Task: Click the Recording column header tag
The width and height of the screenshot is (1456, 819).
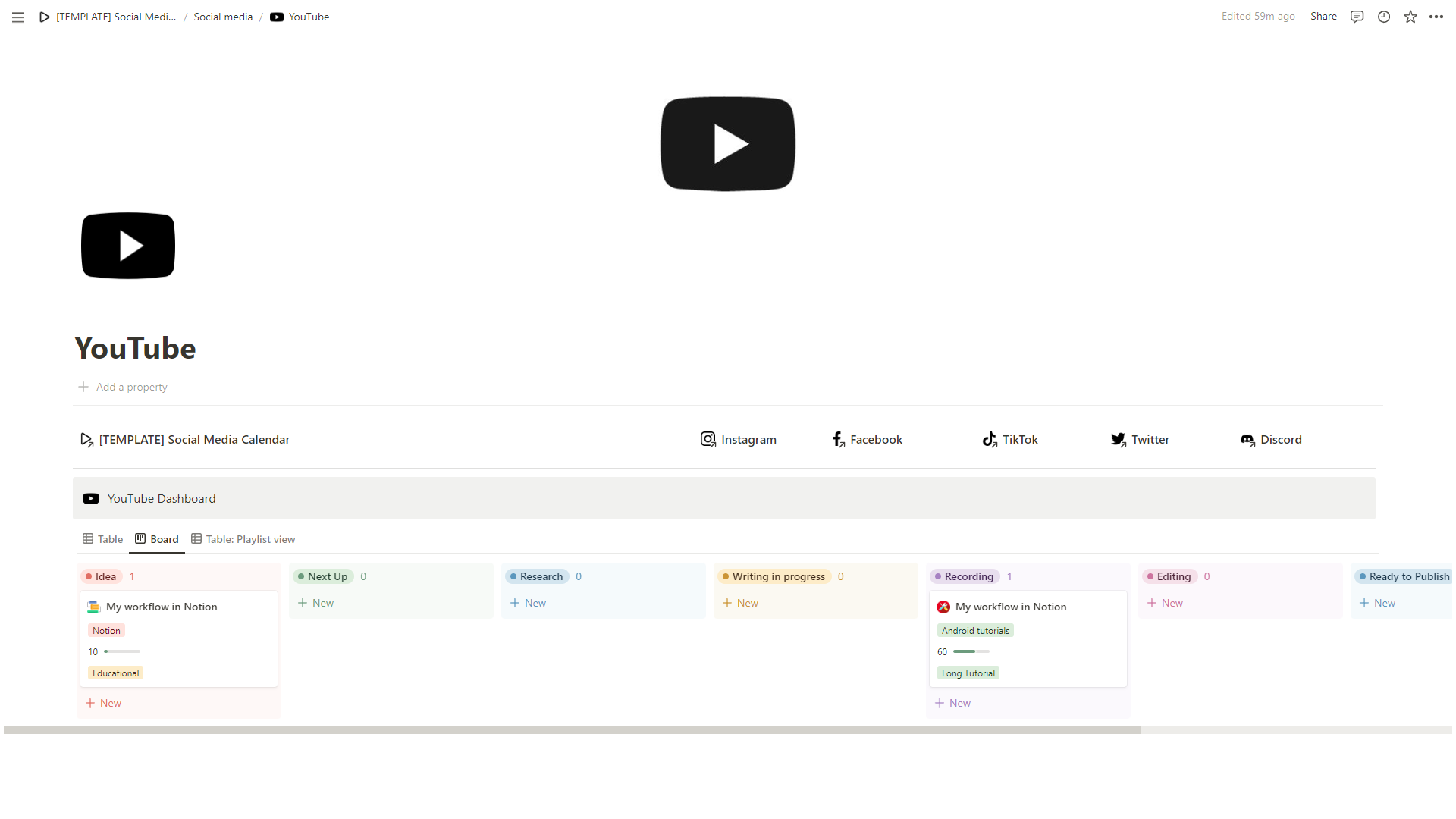Action: click(965, 576)
